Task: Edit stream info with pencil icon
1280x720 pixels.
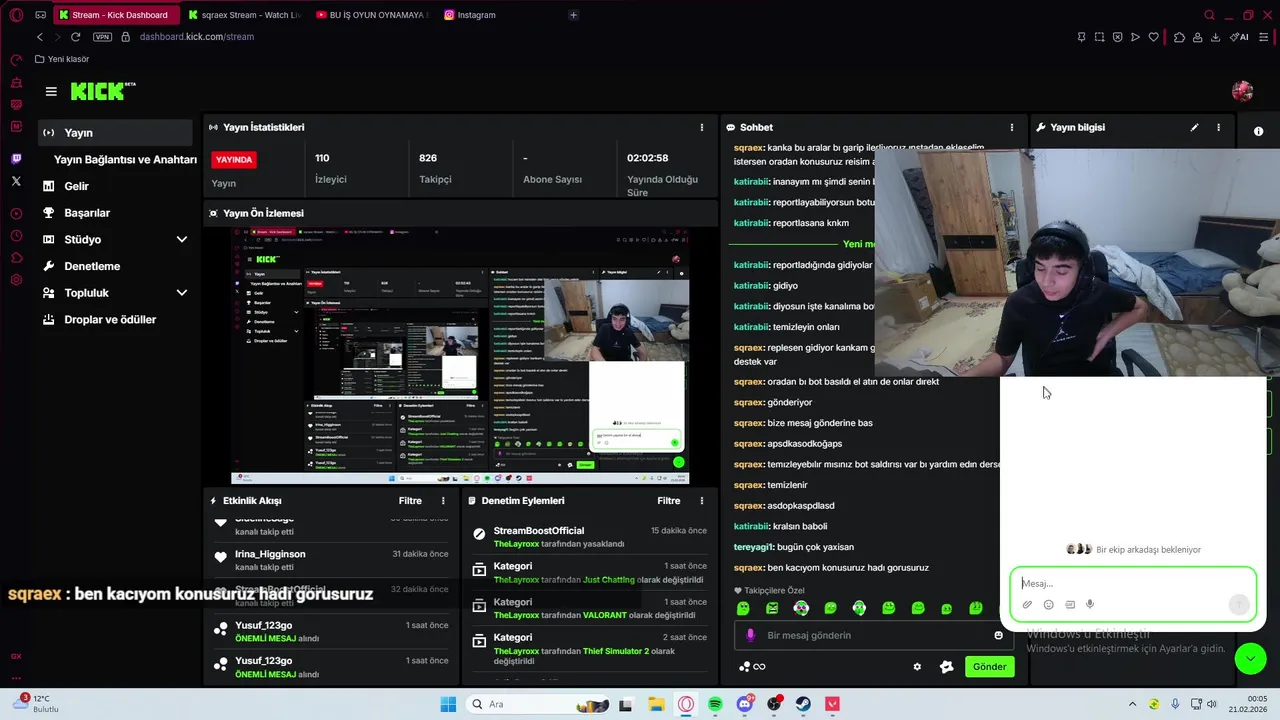Action: point(1194,127)
